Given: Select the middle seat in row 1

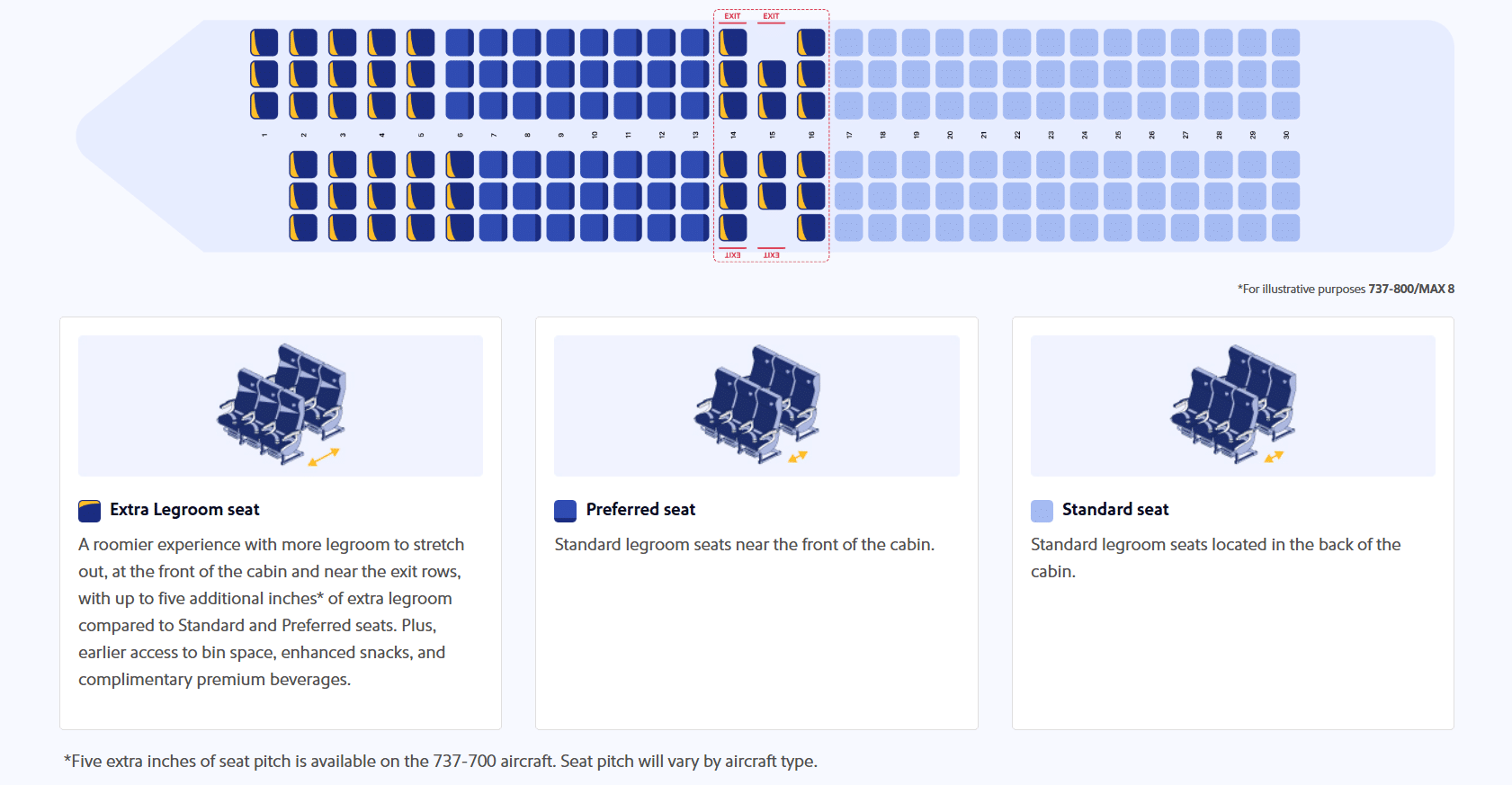Looking at the screenshot, I should [x=264, y=74].
